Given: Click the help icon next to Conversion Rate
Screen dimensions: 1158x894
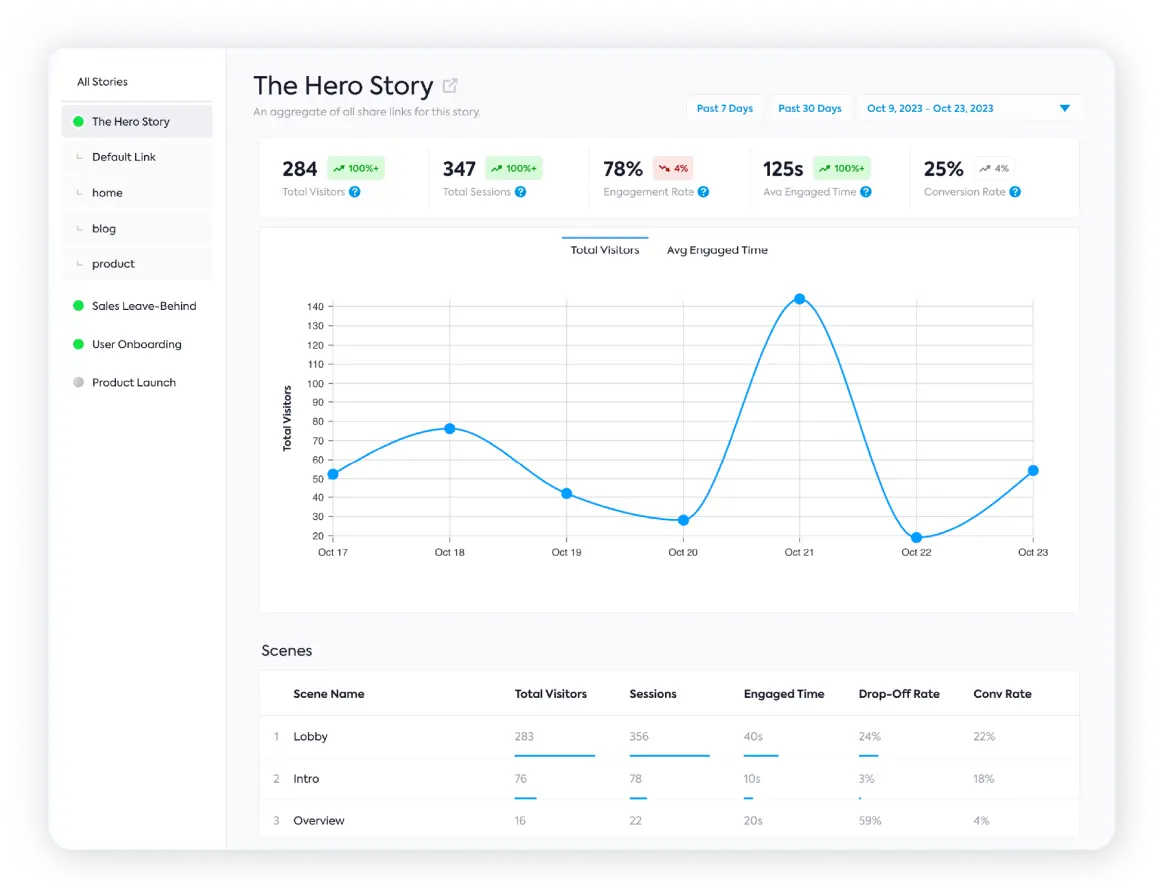Looking at the screenshot, I should [1015, 192].
